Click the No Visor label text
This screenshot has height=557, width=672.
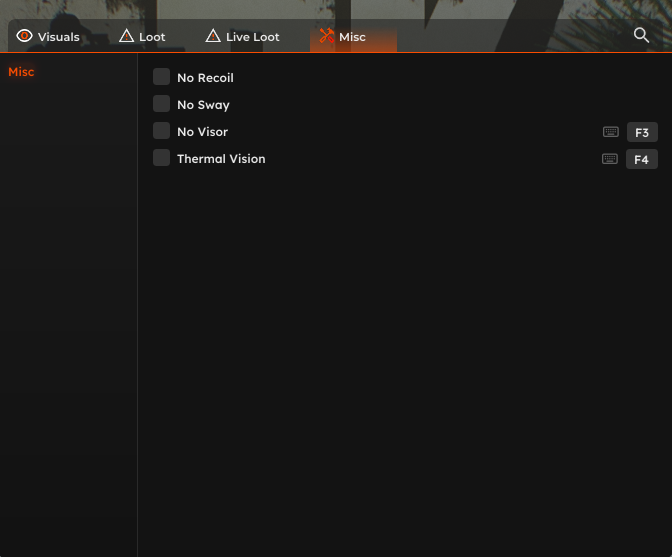point(203,132)
